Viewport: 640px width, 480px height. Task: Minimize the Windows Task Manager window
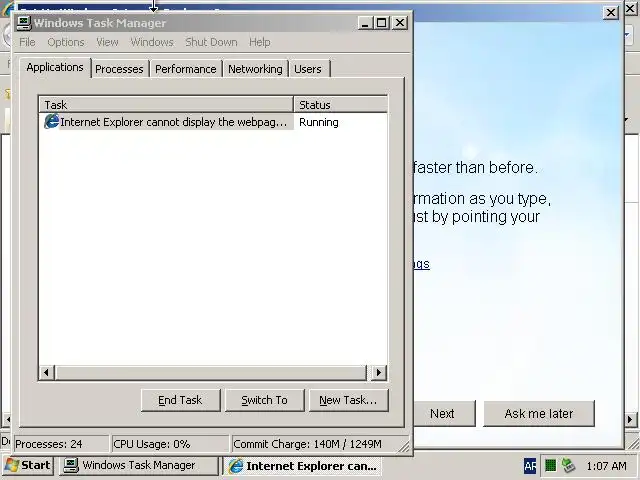pos(365,23)
